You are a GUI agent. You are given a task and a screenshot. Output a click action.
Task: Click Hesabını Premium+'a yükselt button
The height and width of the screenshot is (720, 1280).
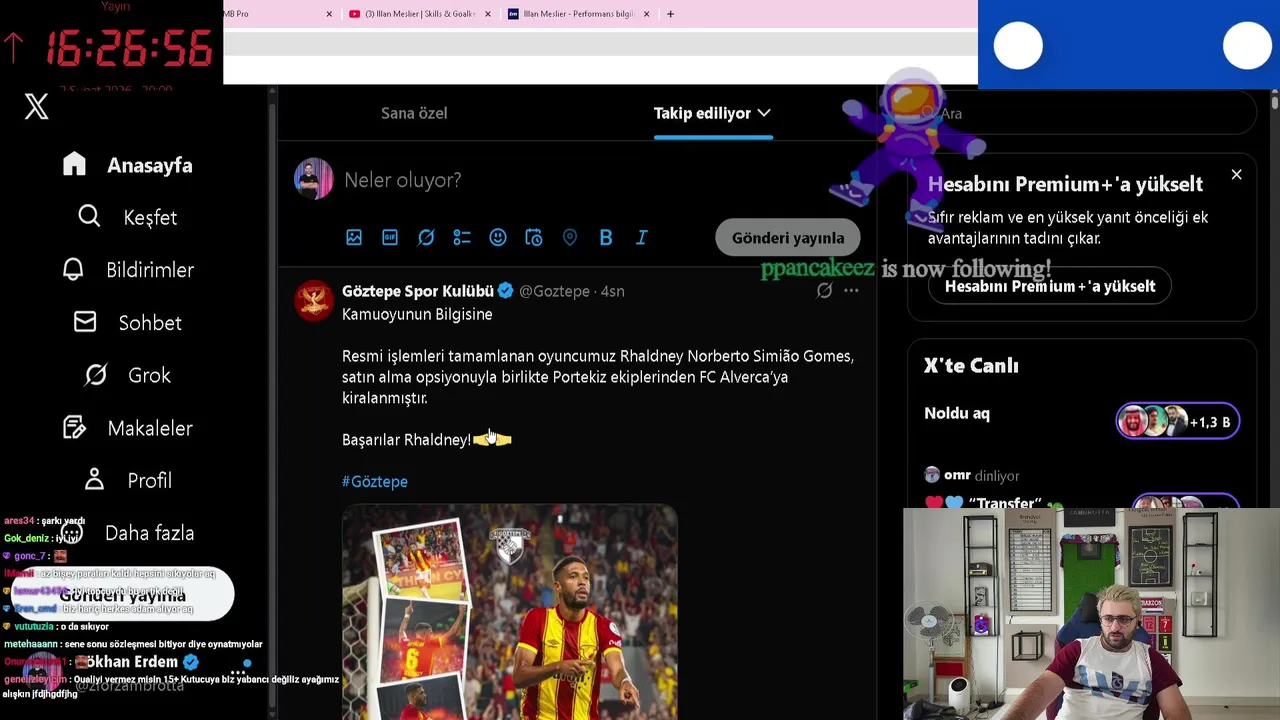[x=1050, y=286]
